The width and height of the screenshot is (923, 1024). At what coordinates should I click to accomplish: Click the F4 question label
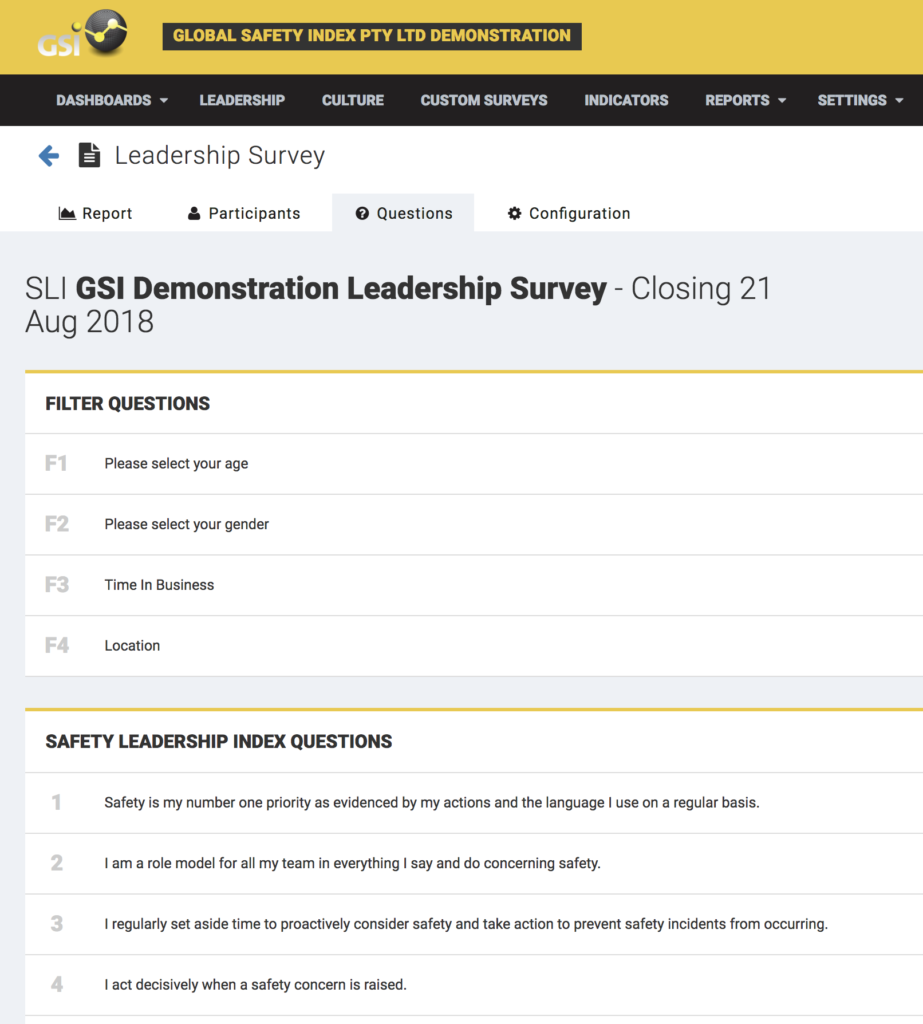click(56, 646)
